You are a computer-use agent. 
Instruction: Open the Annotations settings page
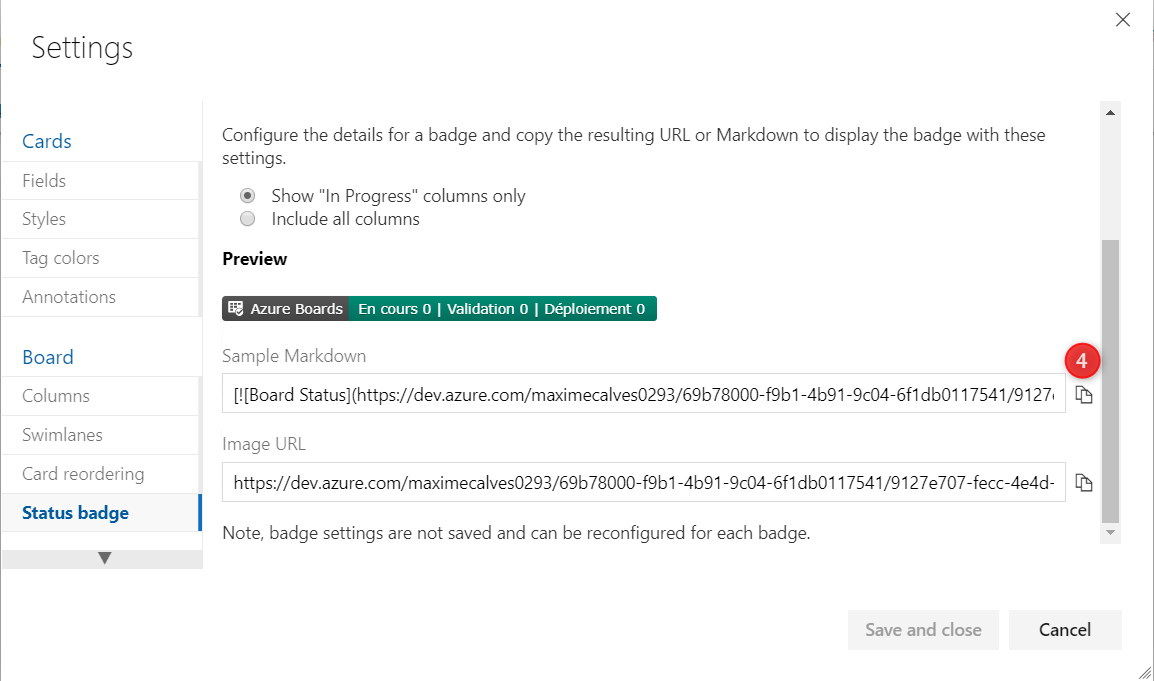pyautogui.click(x=69, y=297)
